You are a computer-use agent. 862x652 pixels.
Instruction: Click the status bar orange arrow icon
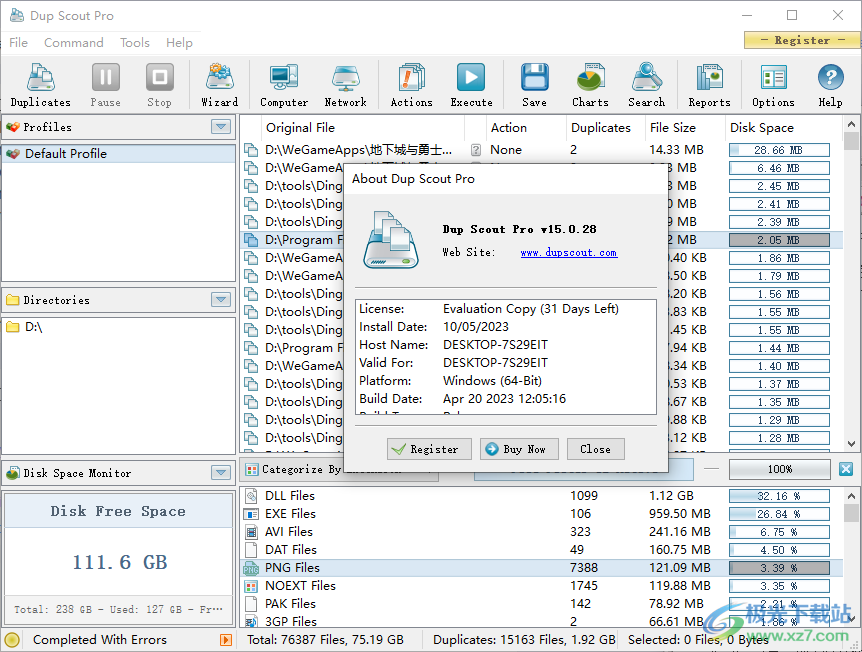point(225,640)
